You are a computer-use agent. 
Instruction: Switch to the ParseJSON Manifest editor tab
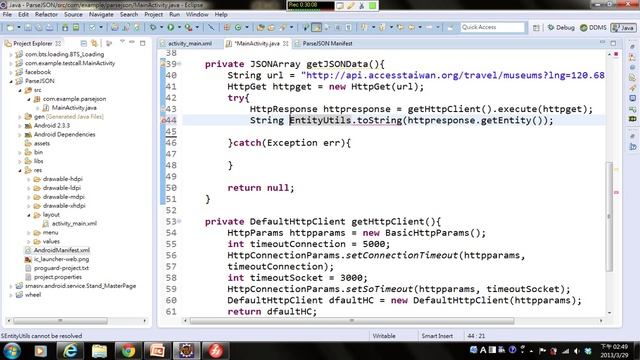coord(327,43)
